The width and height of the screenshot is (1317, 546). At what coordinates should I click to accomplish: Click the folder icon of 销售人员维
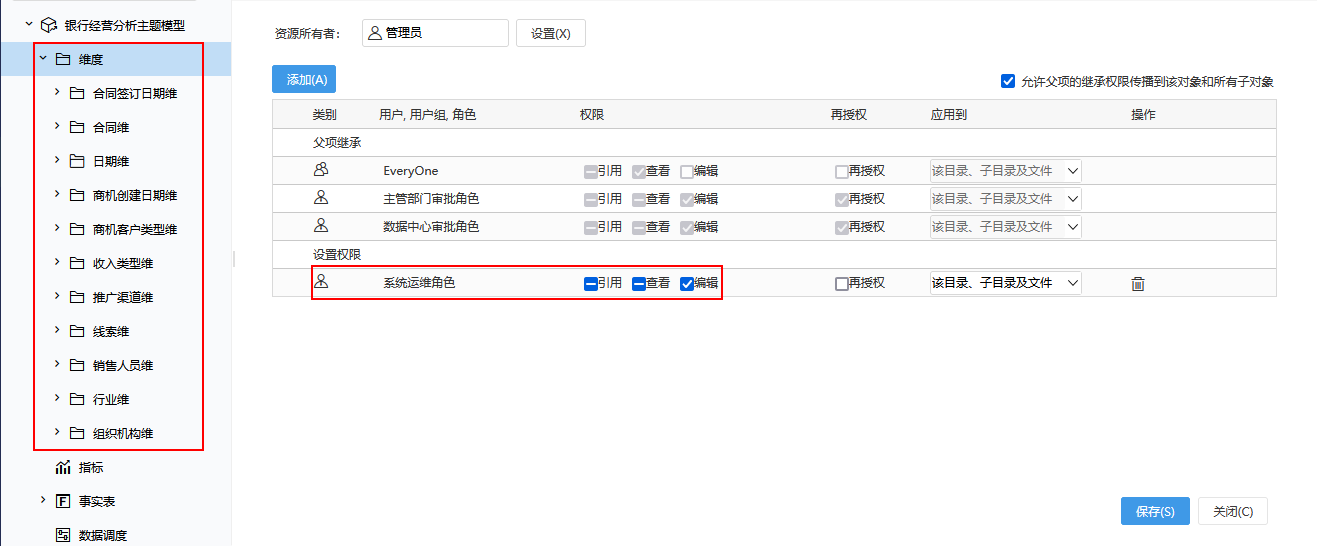pos(76,365)
